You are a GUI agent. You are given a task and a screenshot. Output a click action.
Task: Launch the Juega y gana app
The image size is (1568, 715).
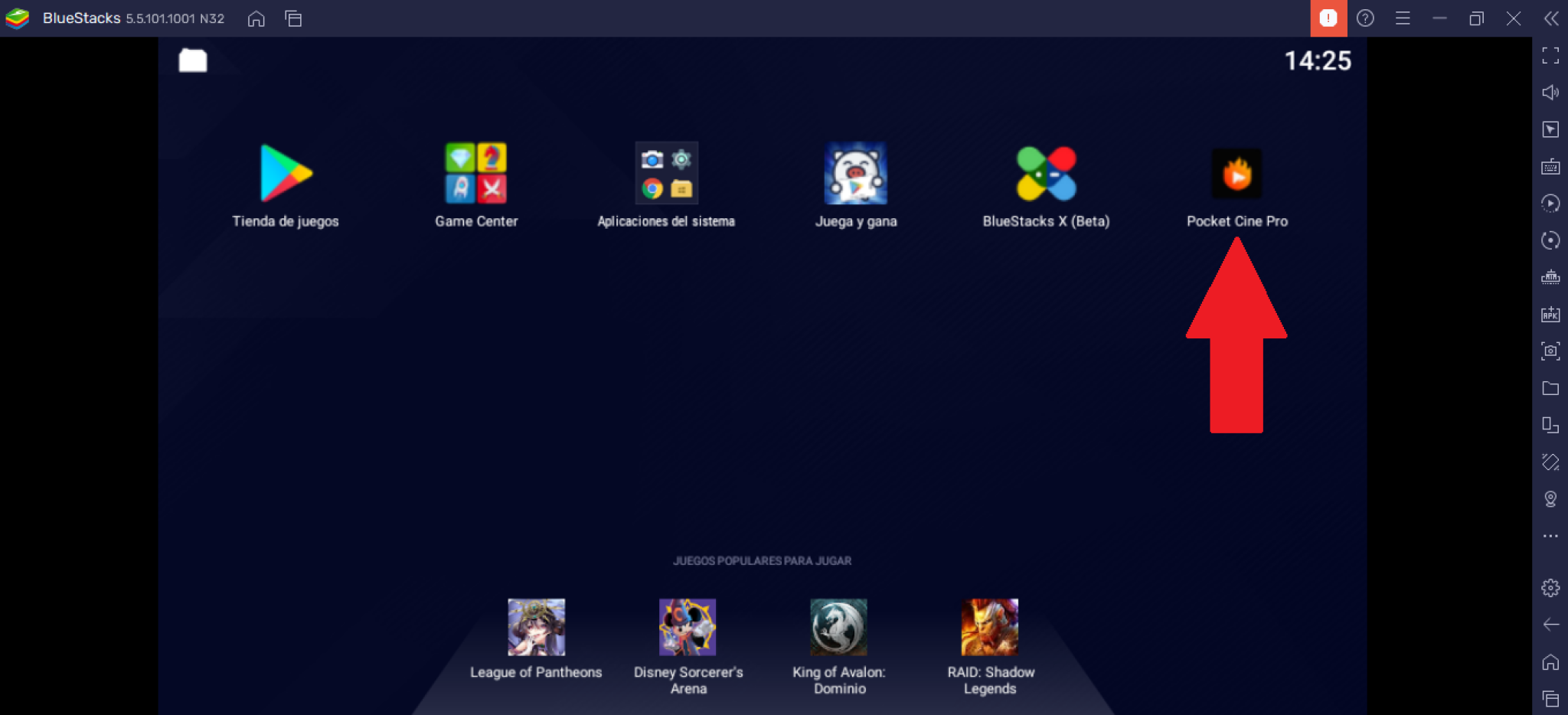click(855, 173)
